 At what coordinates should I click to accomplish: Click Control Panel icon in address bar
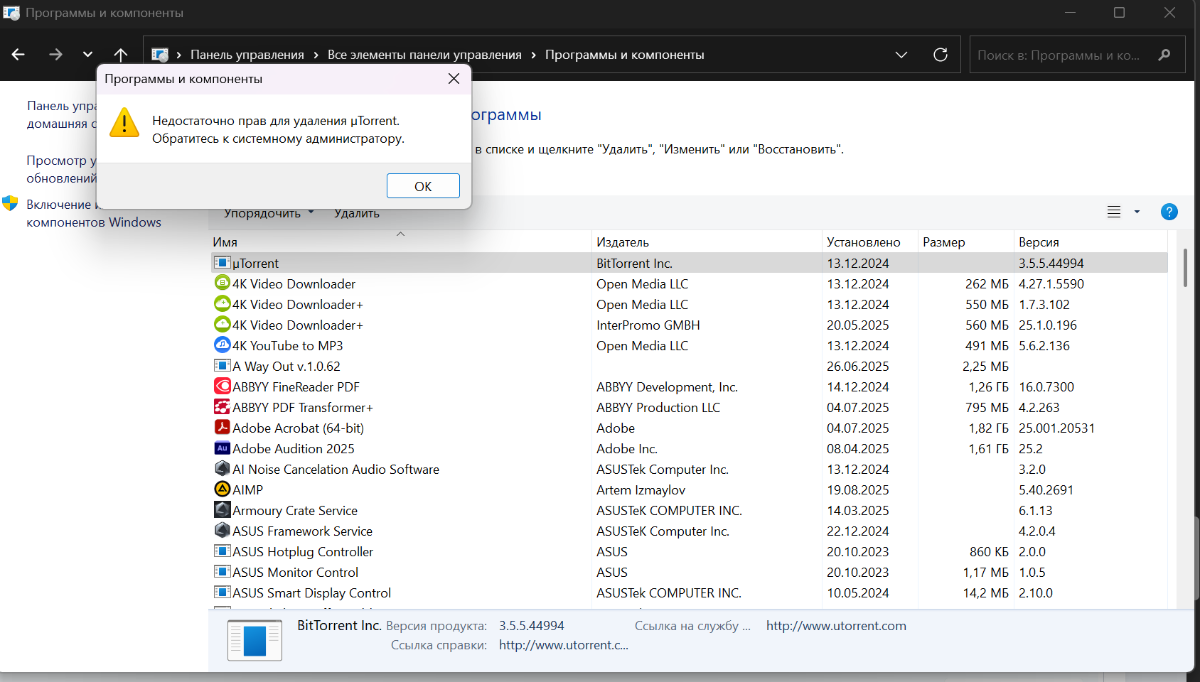(160, 55)
